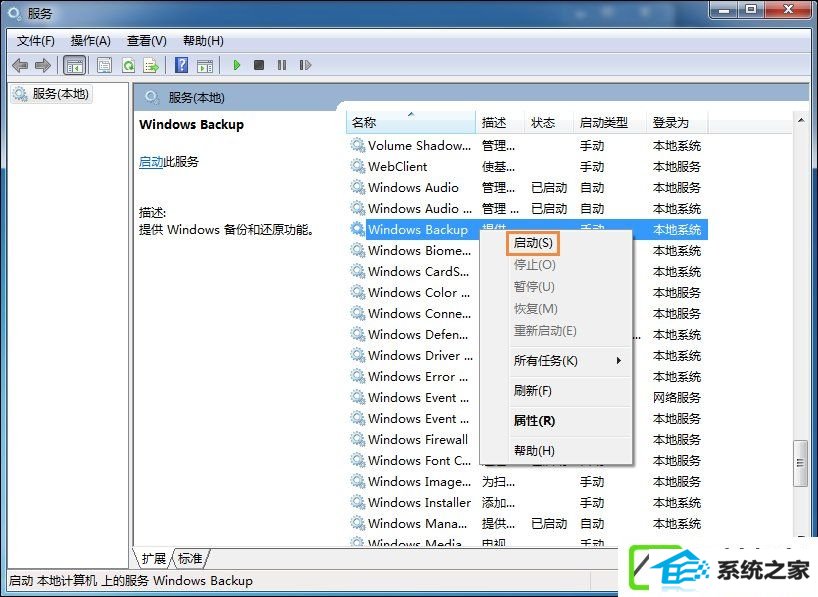Viewport: 818px width, 597px height.
Task: Click gear icon of WebClient row
Action: pos(357,166)
